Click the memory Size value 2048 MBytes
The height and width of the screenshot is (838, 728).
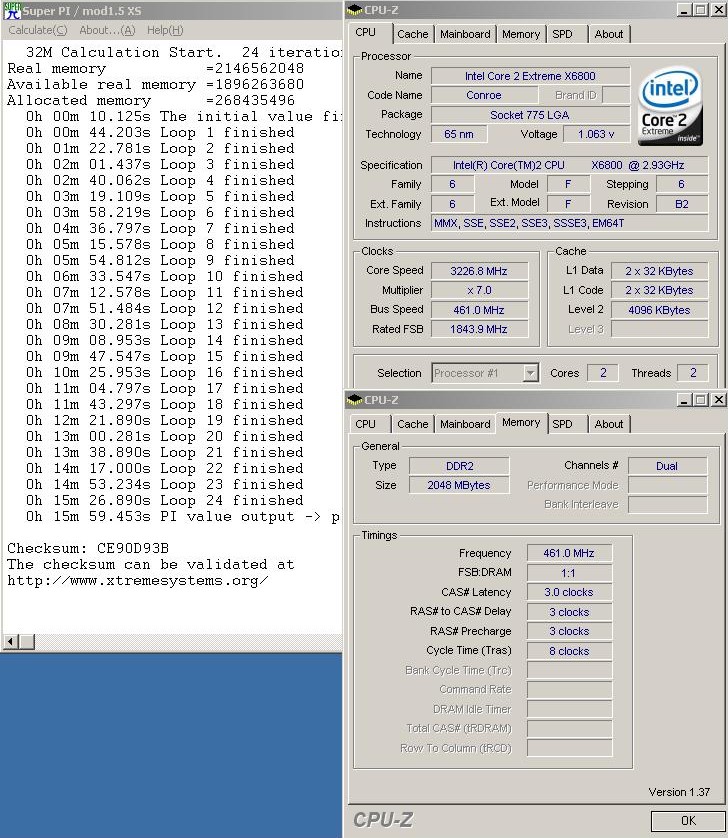click(459, 485)
